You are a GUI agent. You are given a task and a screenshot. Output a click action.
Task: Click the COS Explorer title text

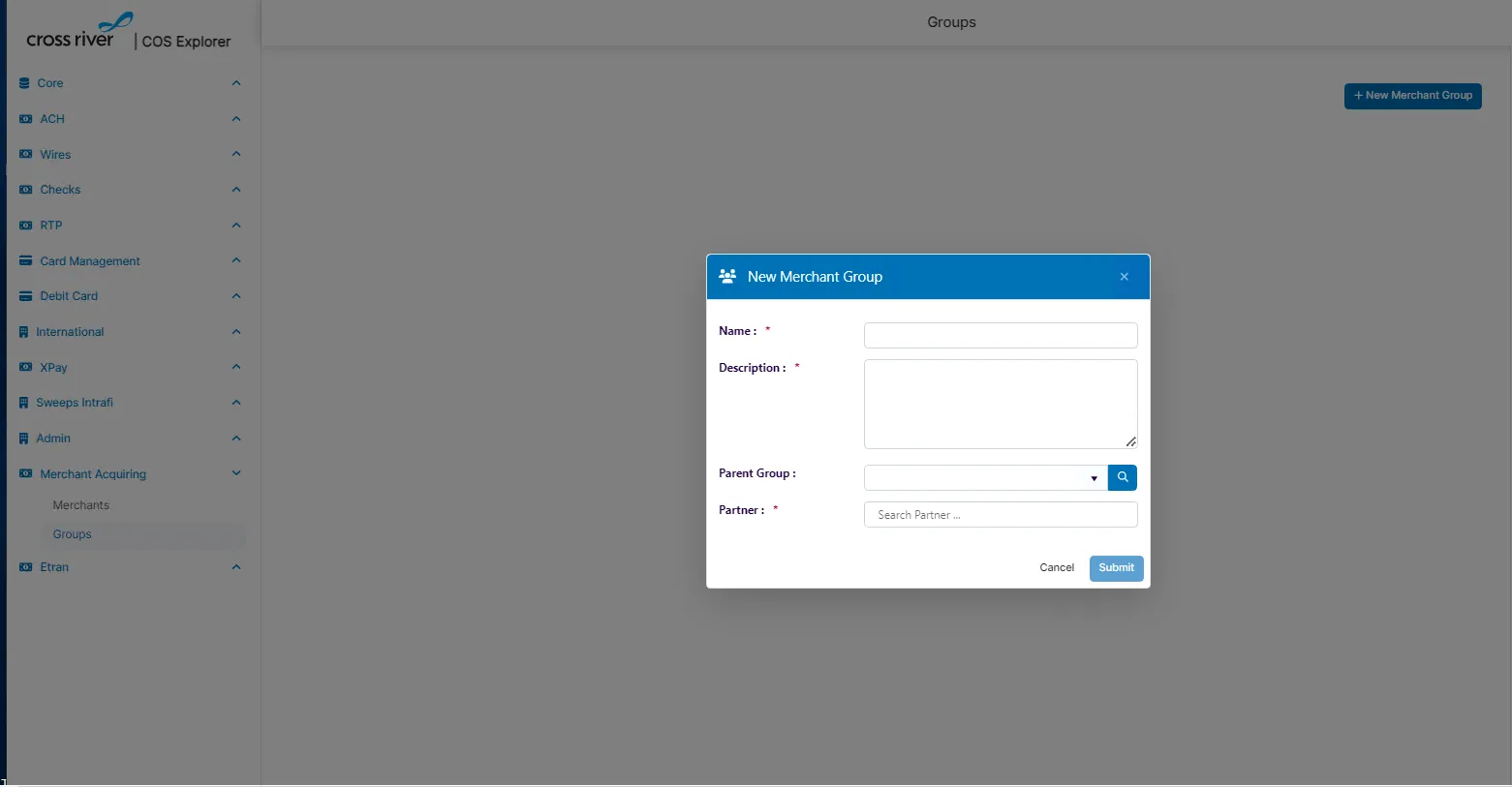186,42
